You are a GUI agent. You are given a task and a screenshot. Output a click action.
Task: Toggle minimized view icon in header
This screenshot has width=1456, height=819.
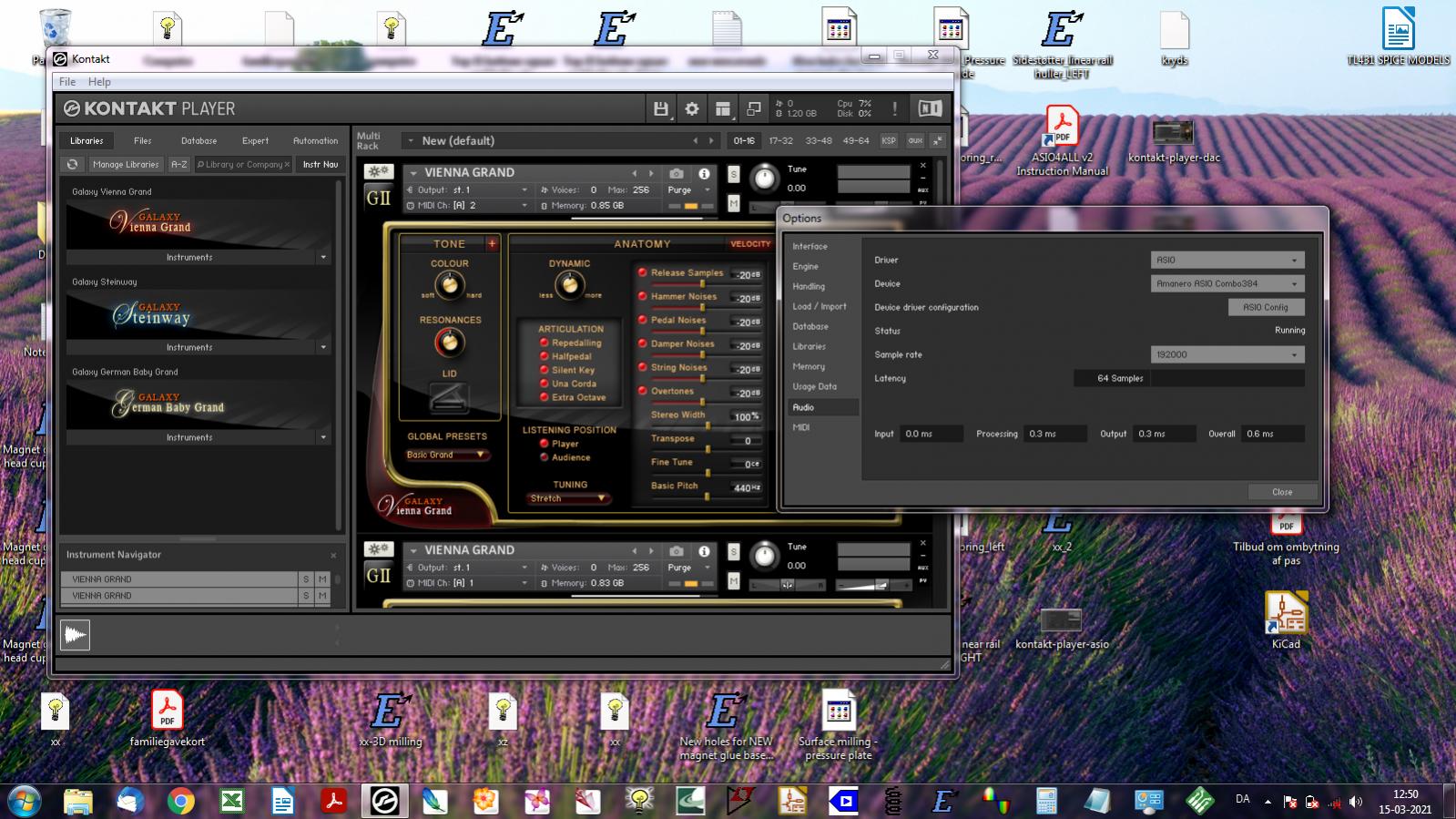[x=753, y=108]
